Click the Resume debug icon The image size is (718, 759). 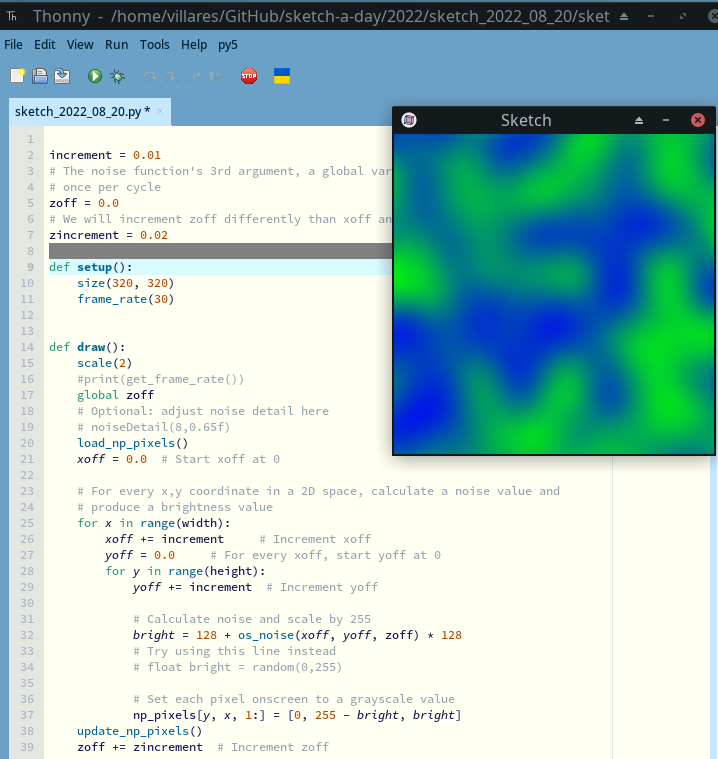coord(217,76)
